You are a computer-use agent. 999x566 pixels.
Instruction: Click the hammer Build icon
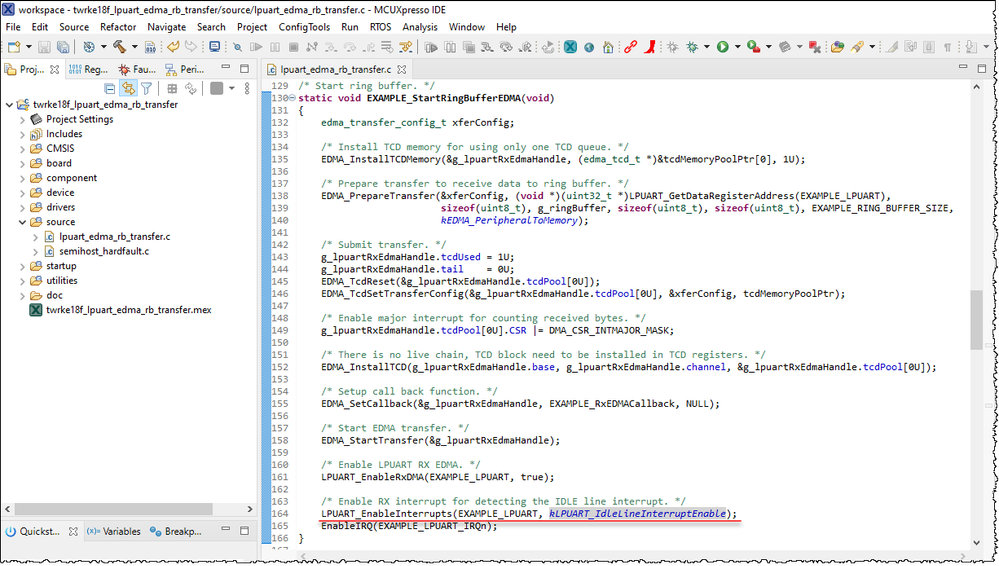coord(119,47)
